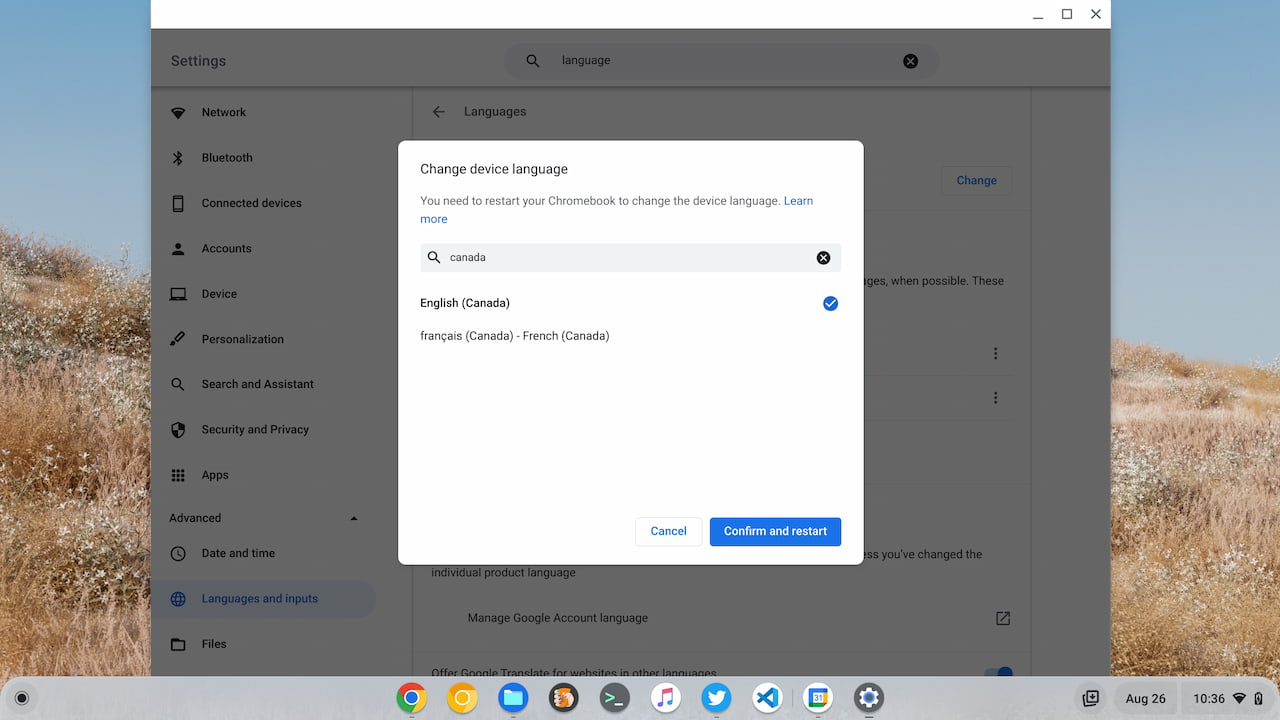This screenshot has width=1280, height=720.
Task: Select français (Canada) - French (Canada)
Action: (x=630, y=336)
